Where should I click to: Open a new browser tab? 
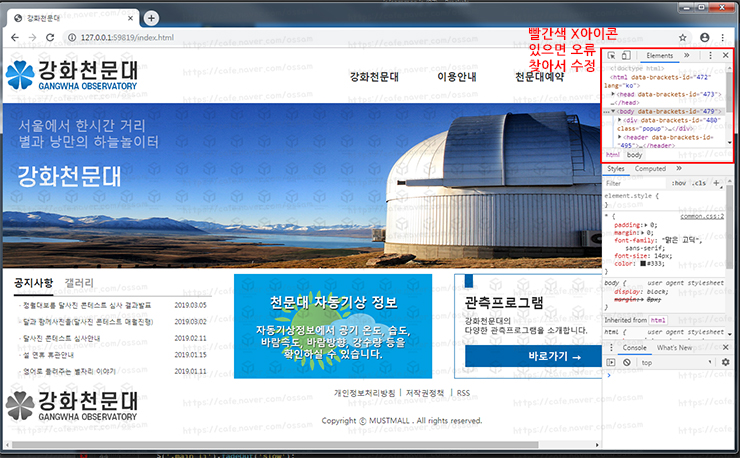(151, 18)
